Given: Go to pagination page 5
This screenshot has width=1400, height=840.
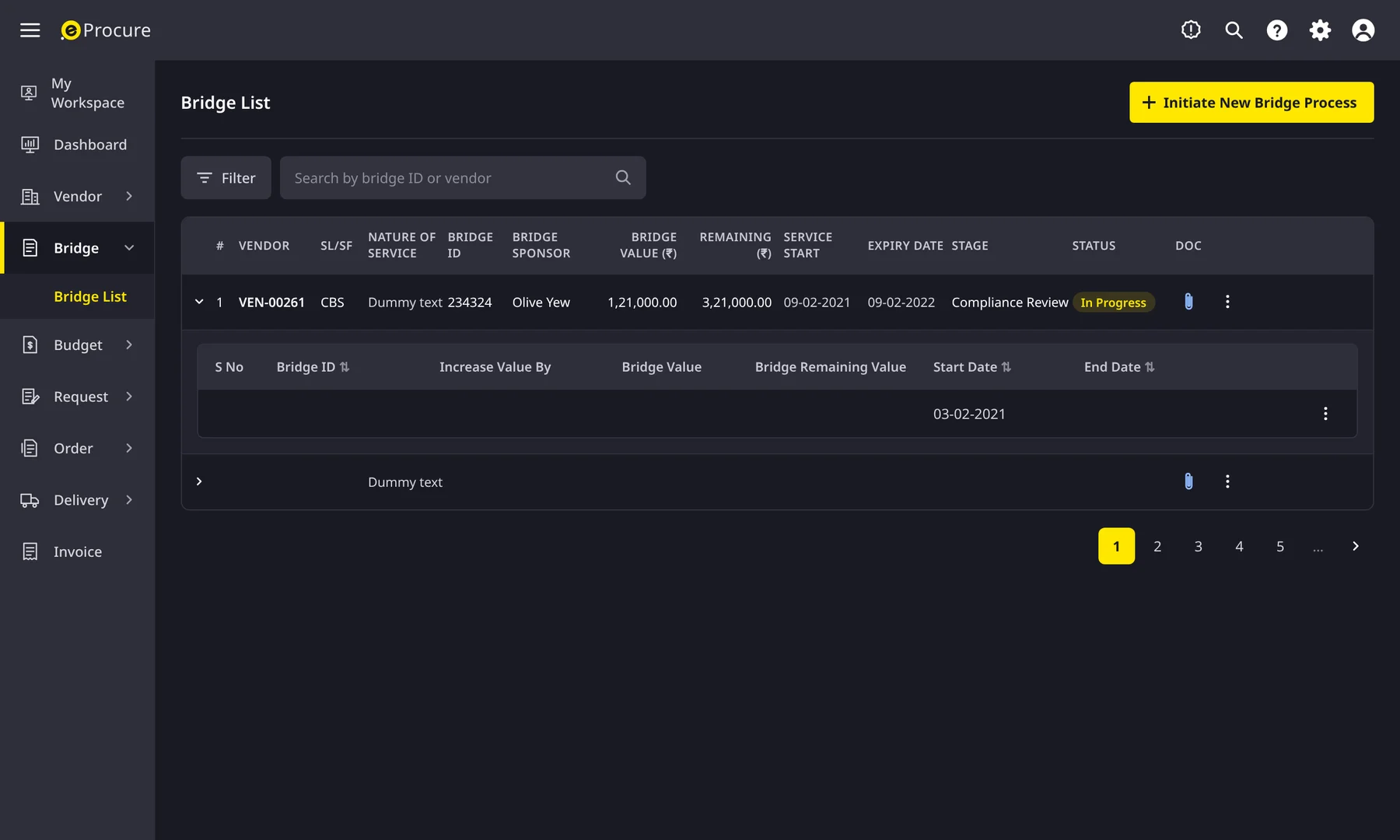Looking at the screenshot, I should [1279, 546].
